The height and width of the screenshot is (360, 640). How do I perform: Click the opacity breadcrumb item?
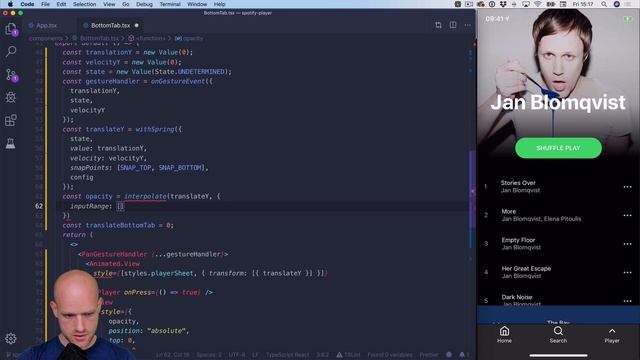pyautogui.click(x=189, y=38)
